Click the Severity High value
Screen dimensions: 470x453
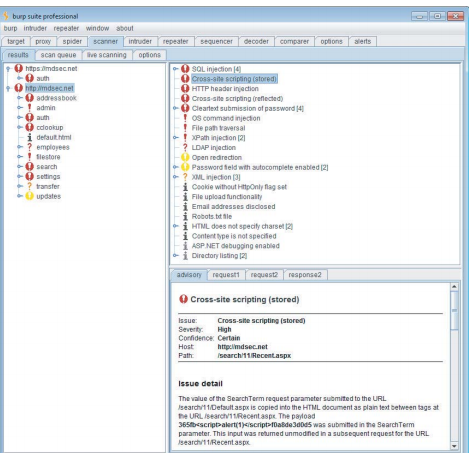[224, 329]
